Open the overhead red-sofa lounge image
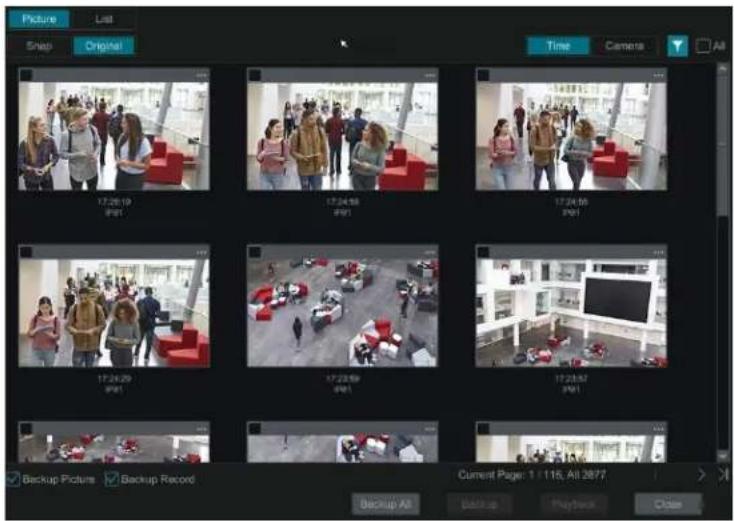The image size is (734, 521). coord(343,313)
